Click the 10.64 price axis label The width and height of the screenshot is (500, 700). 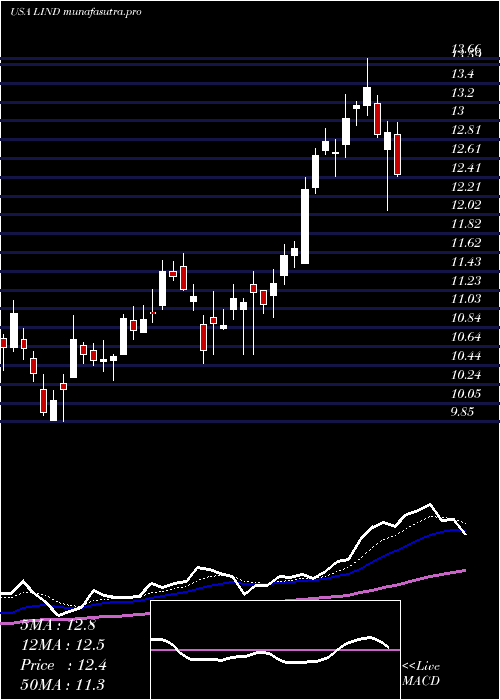tap(466, 337)
